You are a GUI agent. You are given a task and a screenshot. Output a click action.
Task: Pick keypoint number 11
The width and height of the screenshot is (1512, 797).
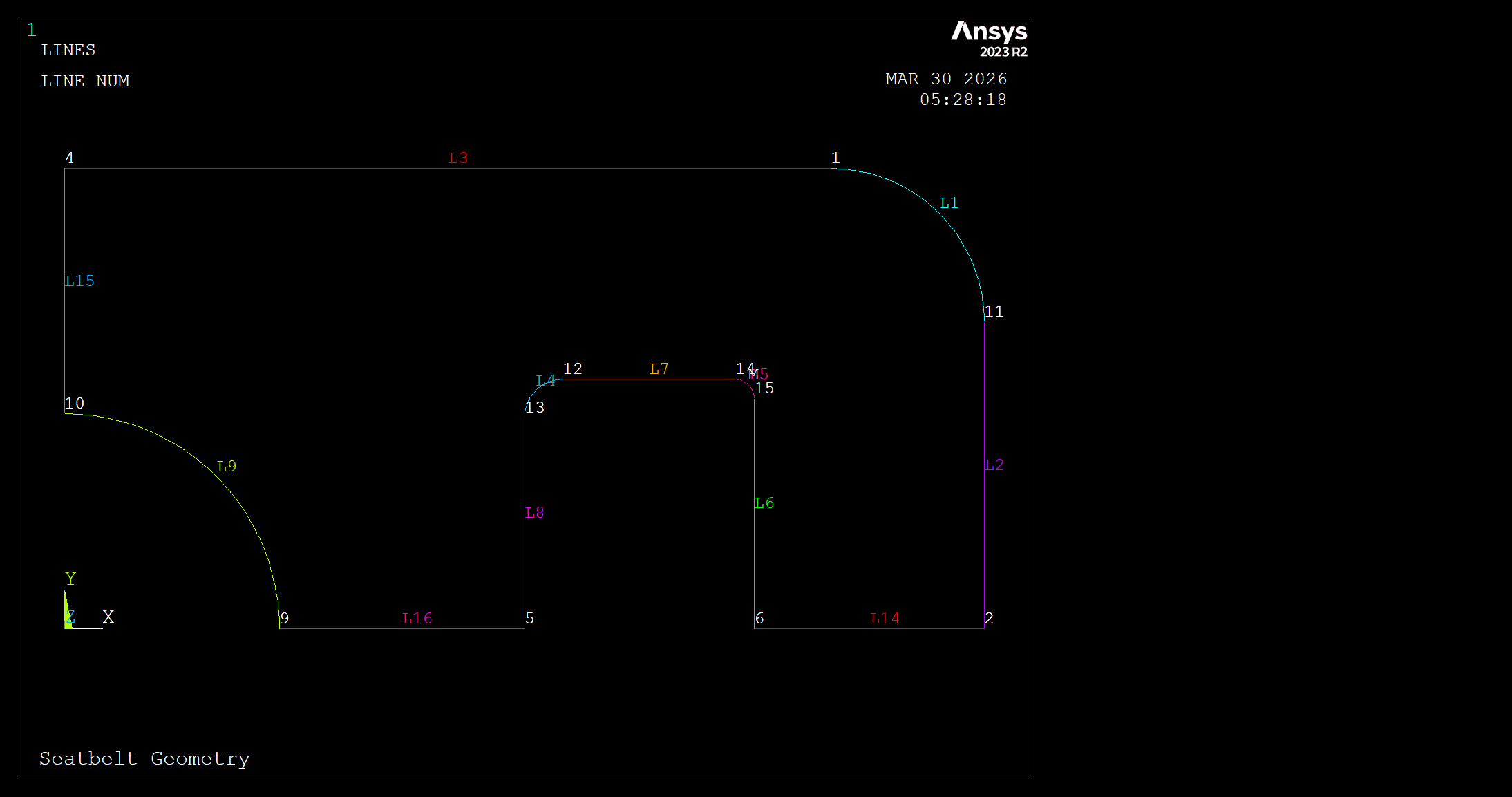pyautogui.click(x=994, y=312)
